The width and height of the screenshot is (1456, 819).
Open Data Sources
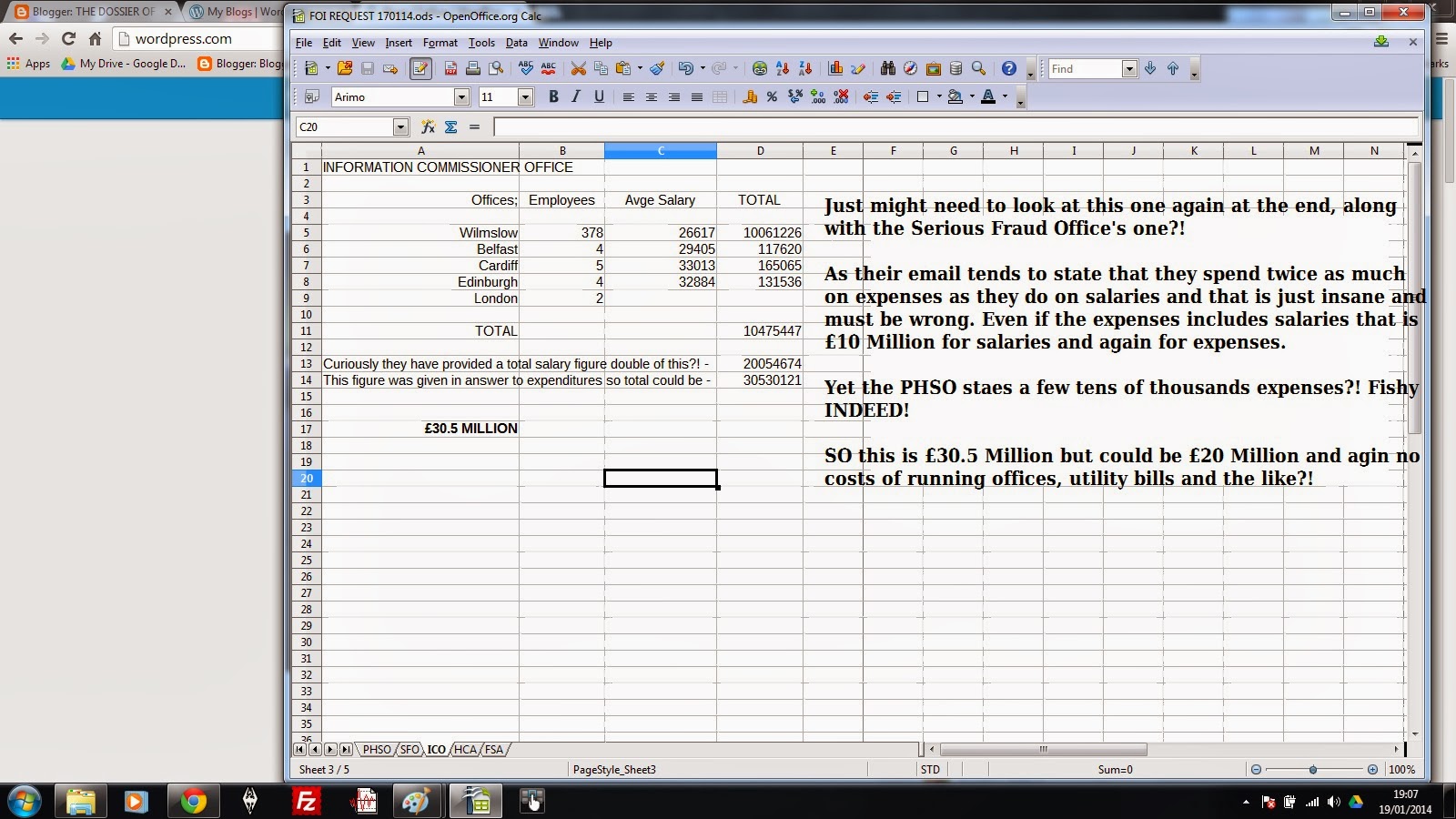pos(955,69)
